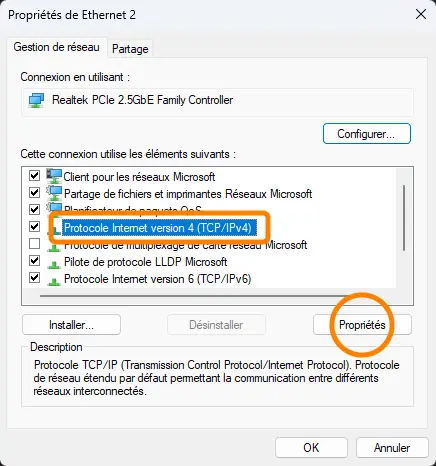The height and width of the screenshot is (466, 436).
Task: Enable the Protocole de multiplexage checkbox
Action: [x=35, y=244]
